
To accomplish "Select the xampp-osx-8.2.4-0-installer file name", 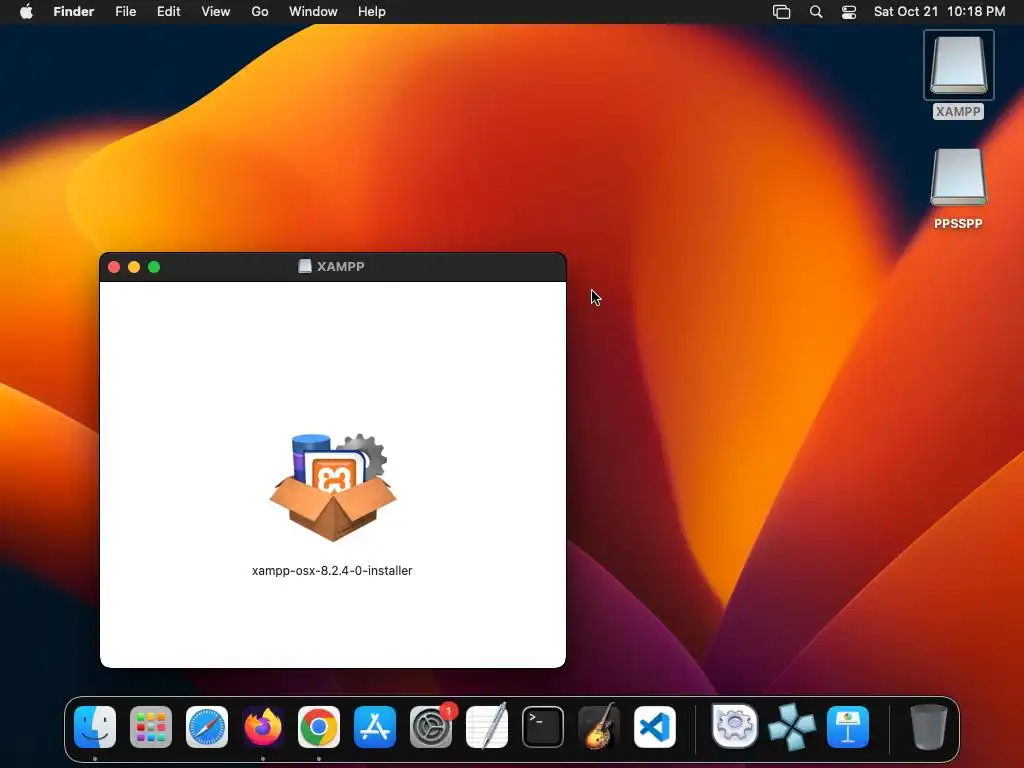I will (332, 571).
